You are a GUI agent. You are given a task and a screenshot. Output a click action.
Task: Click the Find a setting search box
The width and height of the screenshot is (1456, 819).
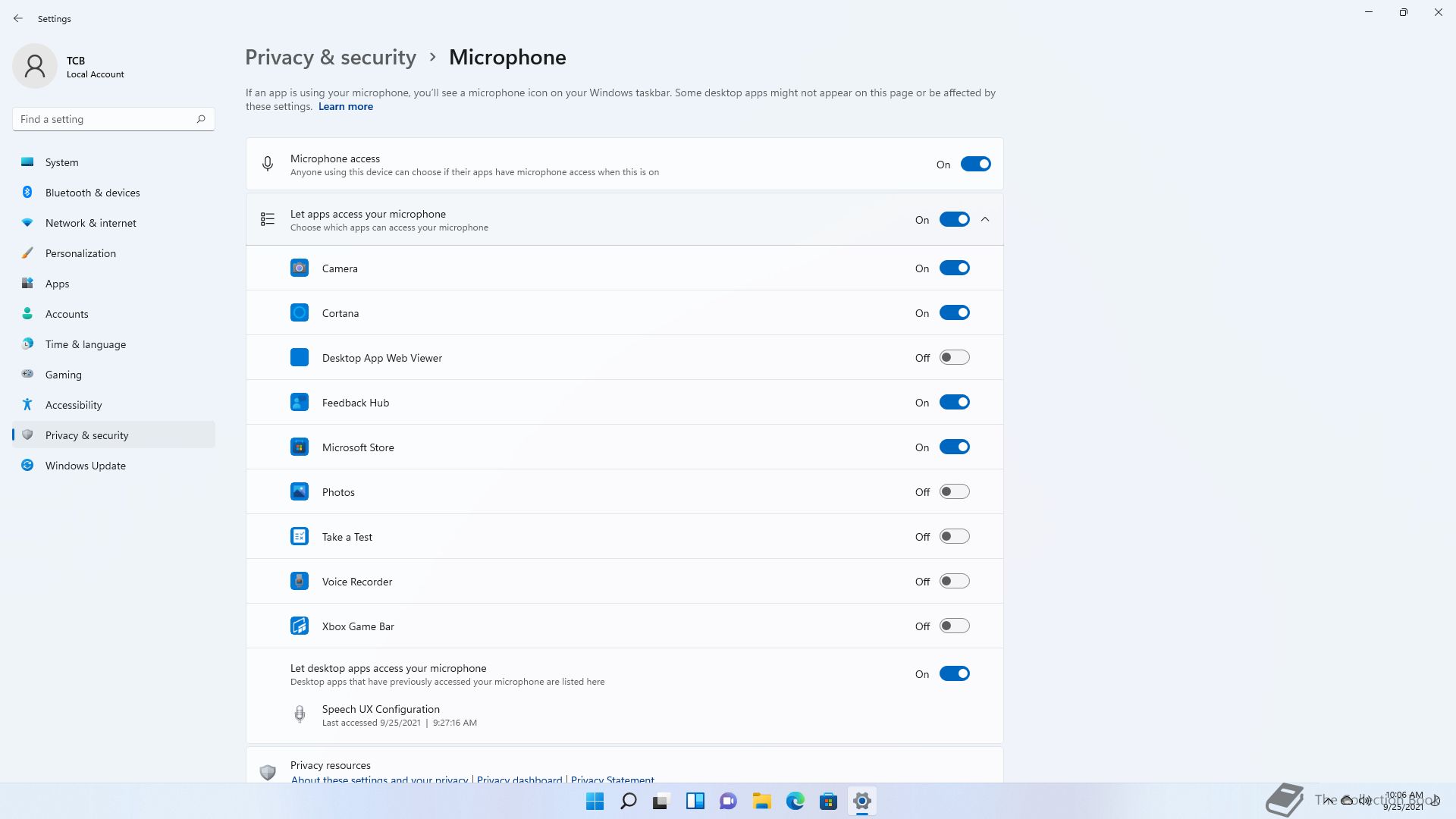(x=114, y=119)
